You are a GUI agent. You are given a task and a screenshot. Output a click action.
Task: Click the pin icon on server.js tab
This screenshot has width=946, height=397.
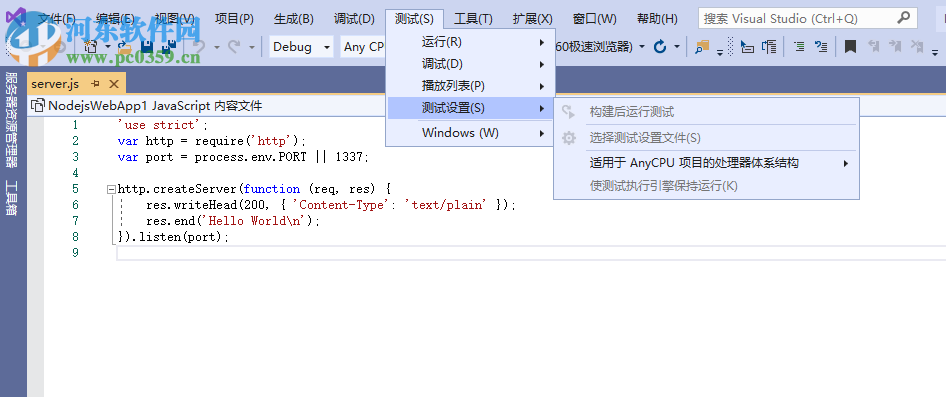[95, 83]
